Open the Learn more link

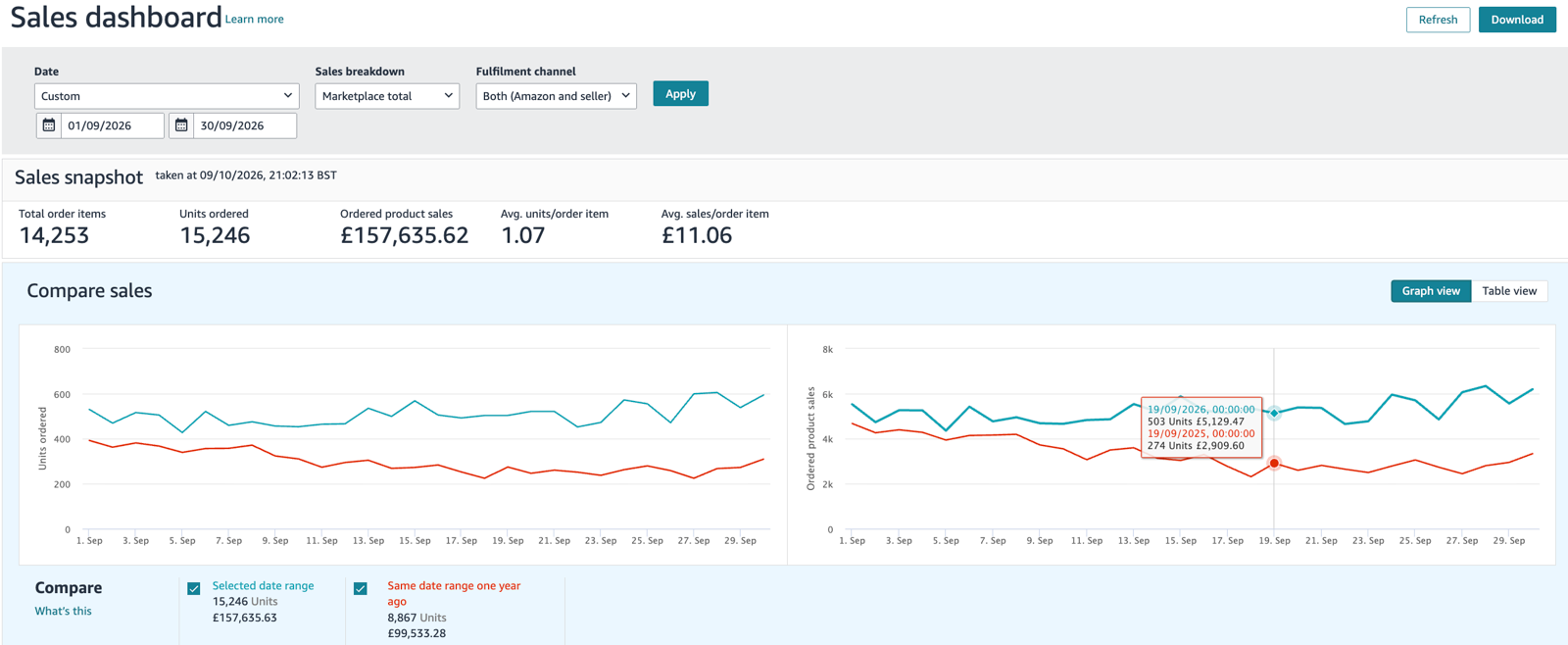255,19
